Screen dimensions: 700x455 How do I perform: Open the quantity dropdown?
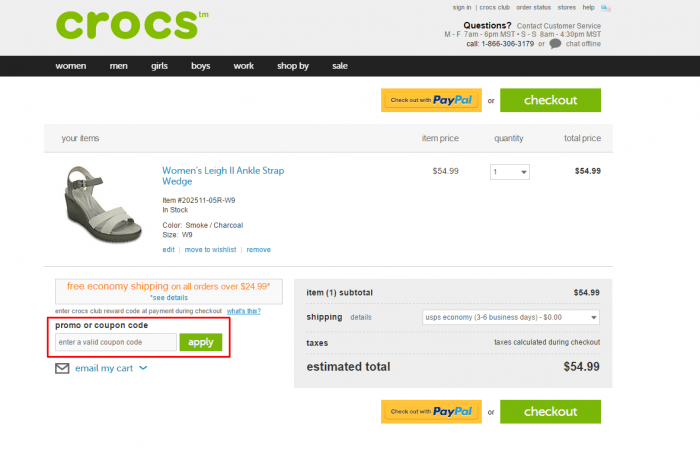509,172
